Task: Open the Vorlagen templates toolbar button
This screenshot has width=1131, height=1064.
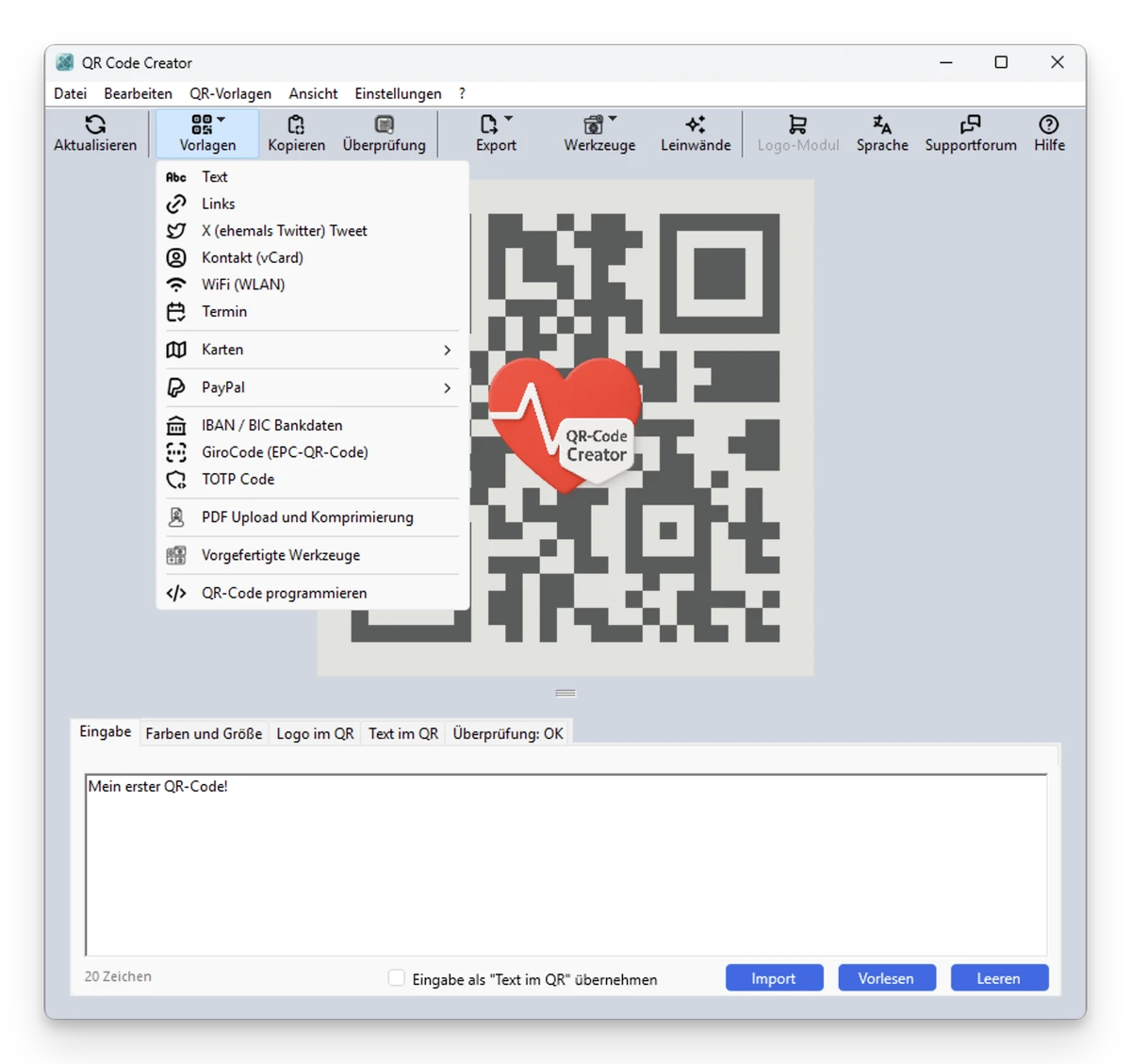Action: (x=207, y=133)
